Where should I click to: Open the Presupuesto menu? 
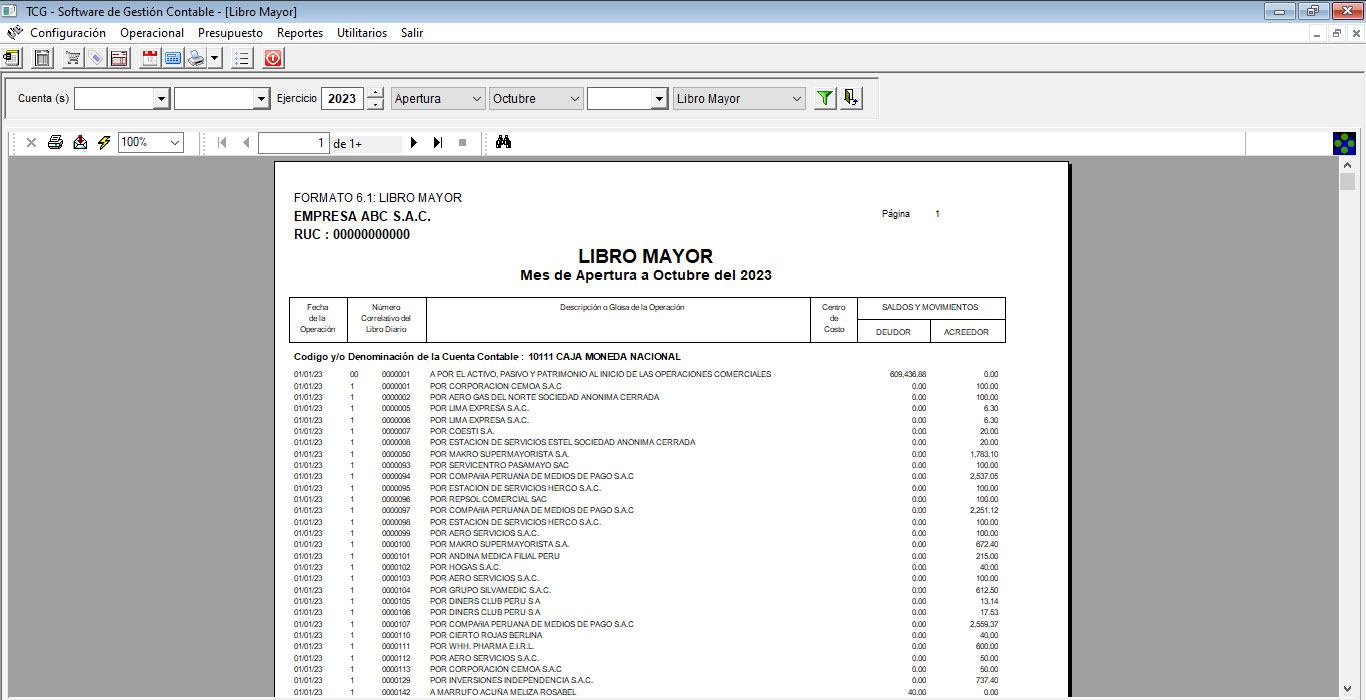(230, 33)
